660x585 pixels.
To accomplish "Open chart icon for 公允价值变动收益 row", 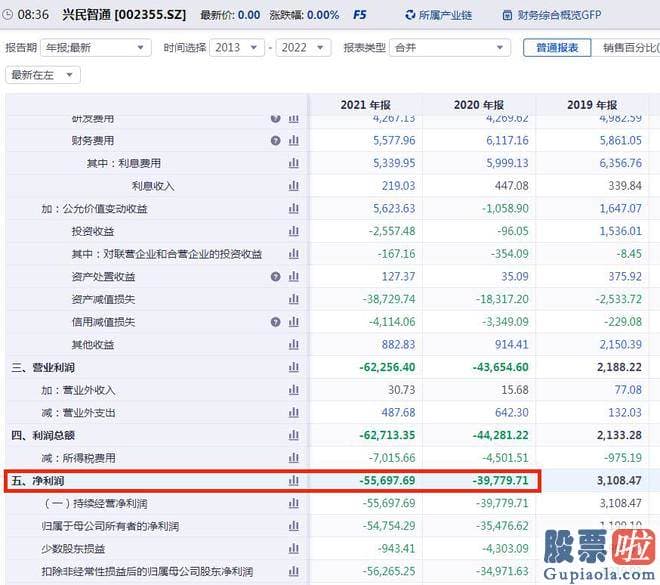I will [294, 209].
